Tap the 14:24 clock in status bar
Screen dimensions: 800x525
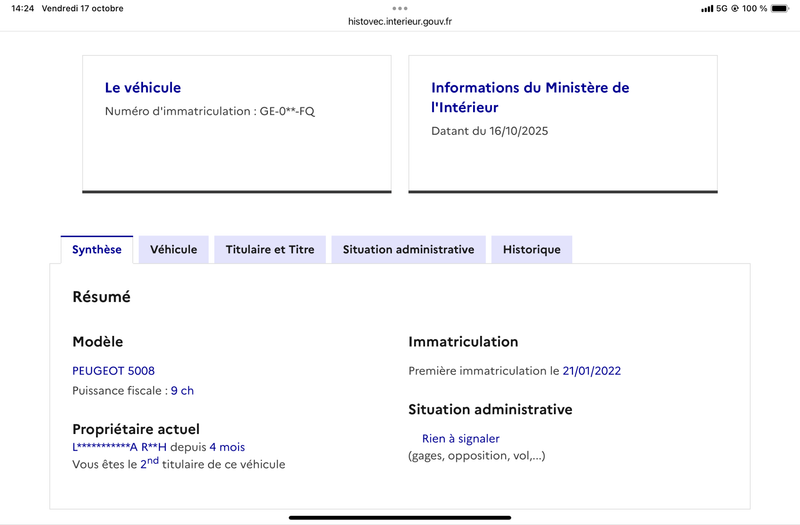[x=22, y=8]
